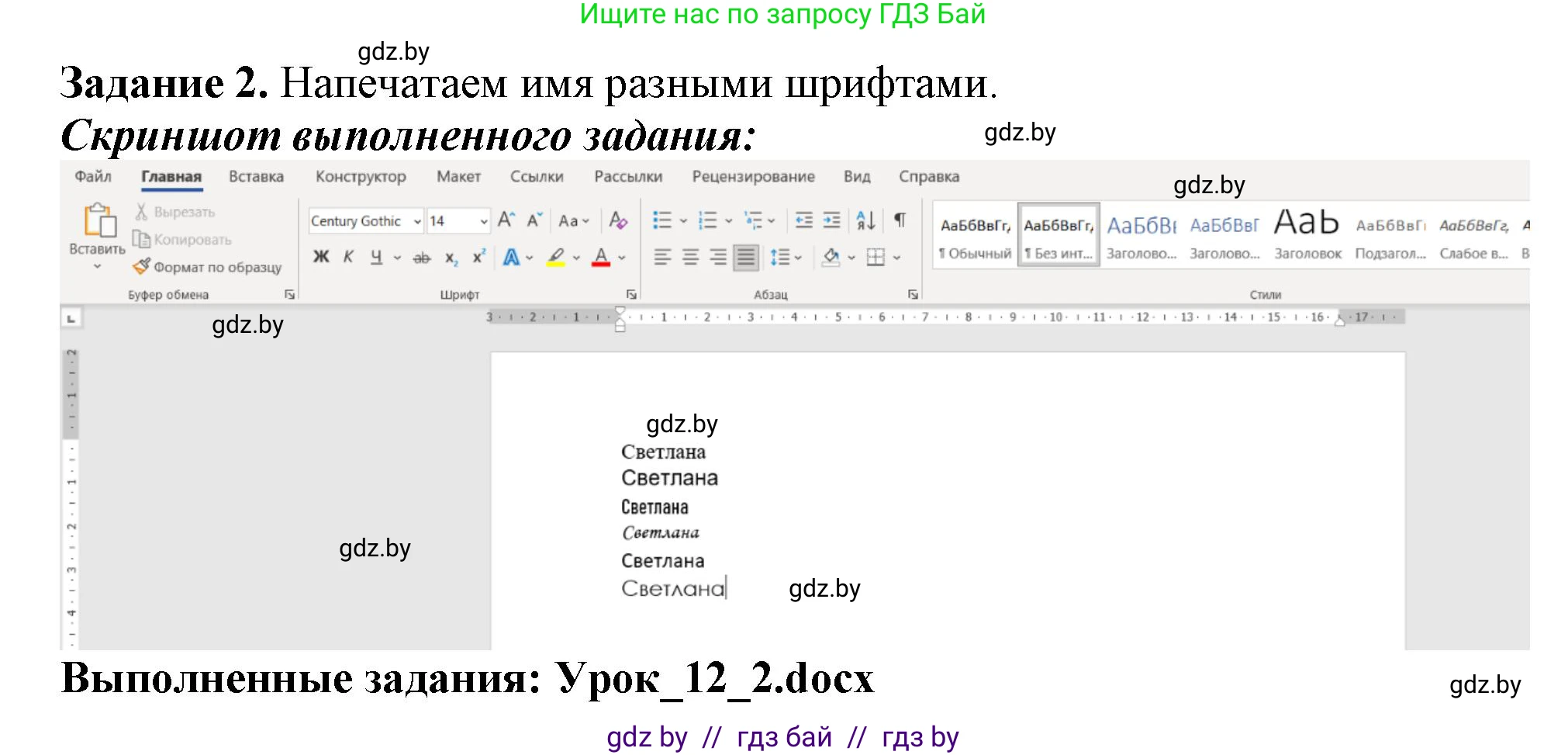
Task: Open the font size dropdown showing 14
Action: (x=484, y=221)
